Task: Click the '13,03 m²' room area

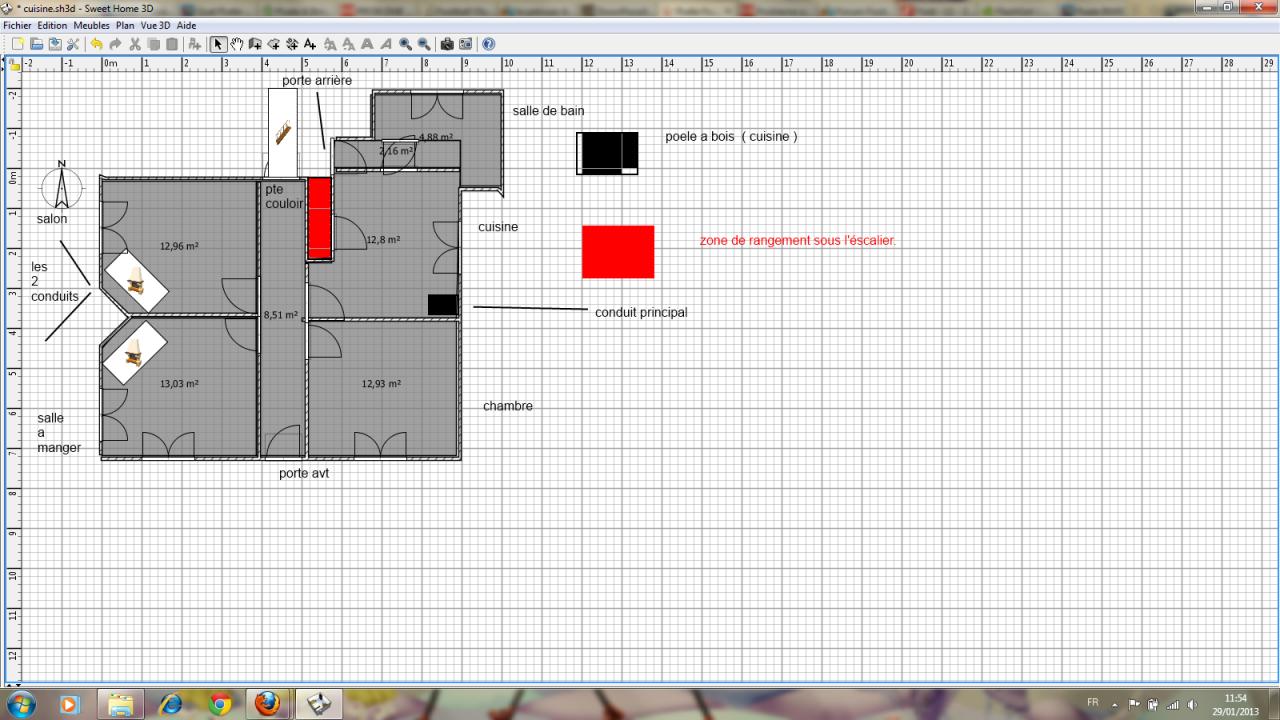Action: click(179, 383)
